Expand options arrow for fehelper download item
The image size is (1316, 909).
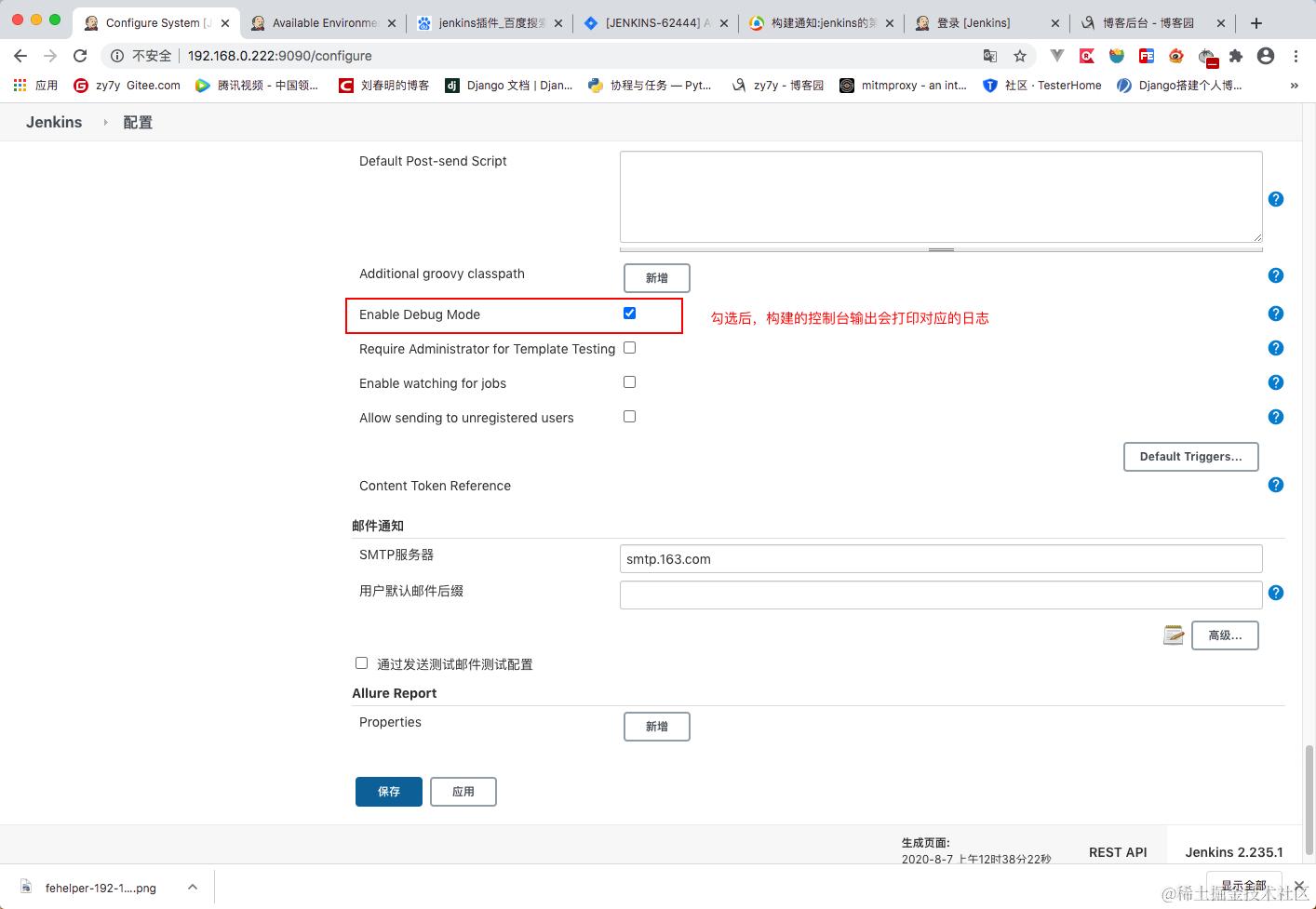click(x=192, y=887)
